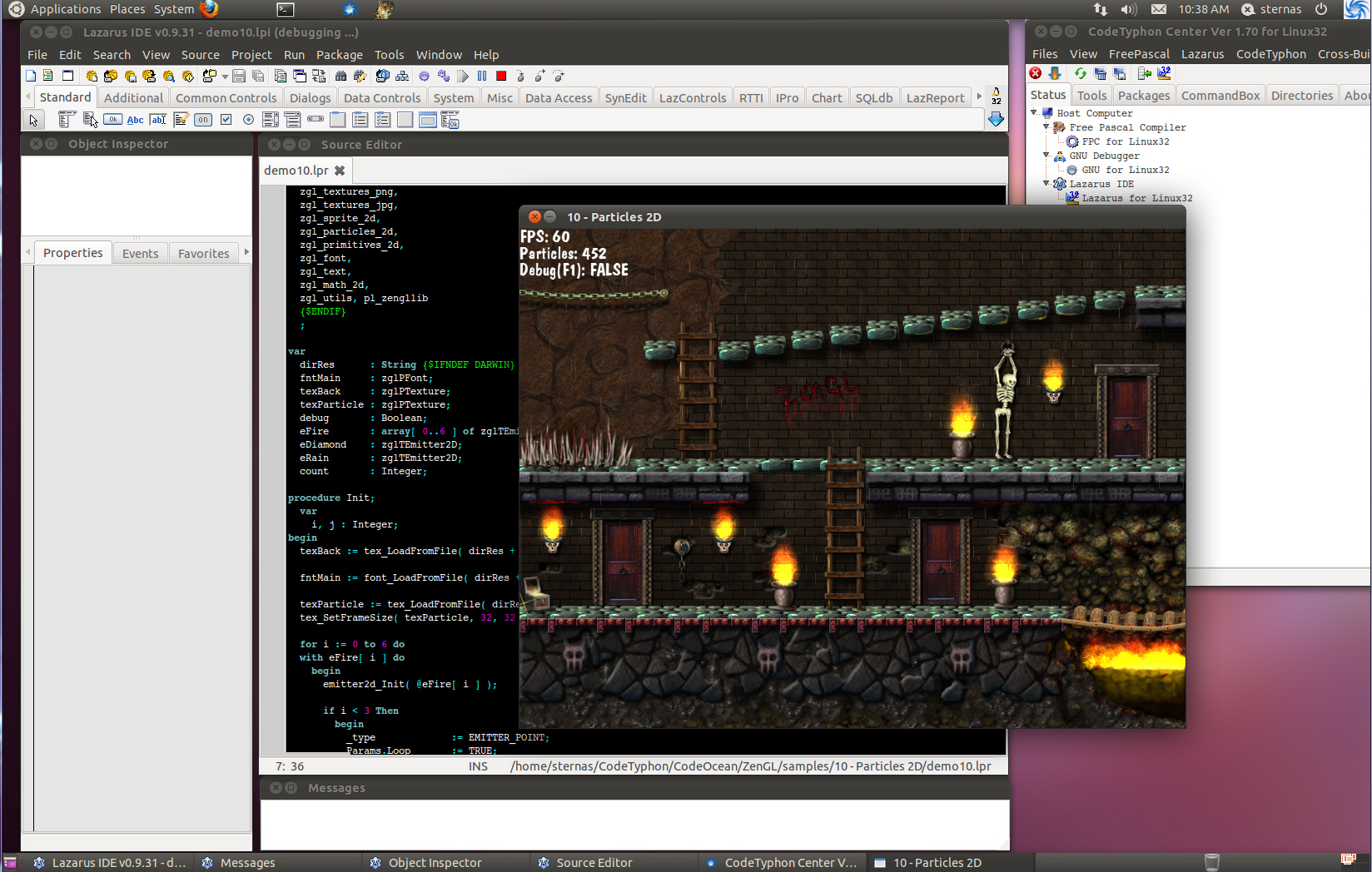Select 'FPC for Linux32' tree item
The height and width of the screenshot is (872, 1372).
pyautogui.click(x=1125, y=141)
